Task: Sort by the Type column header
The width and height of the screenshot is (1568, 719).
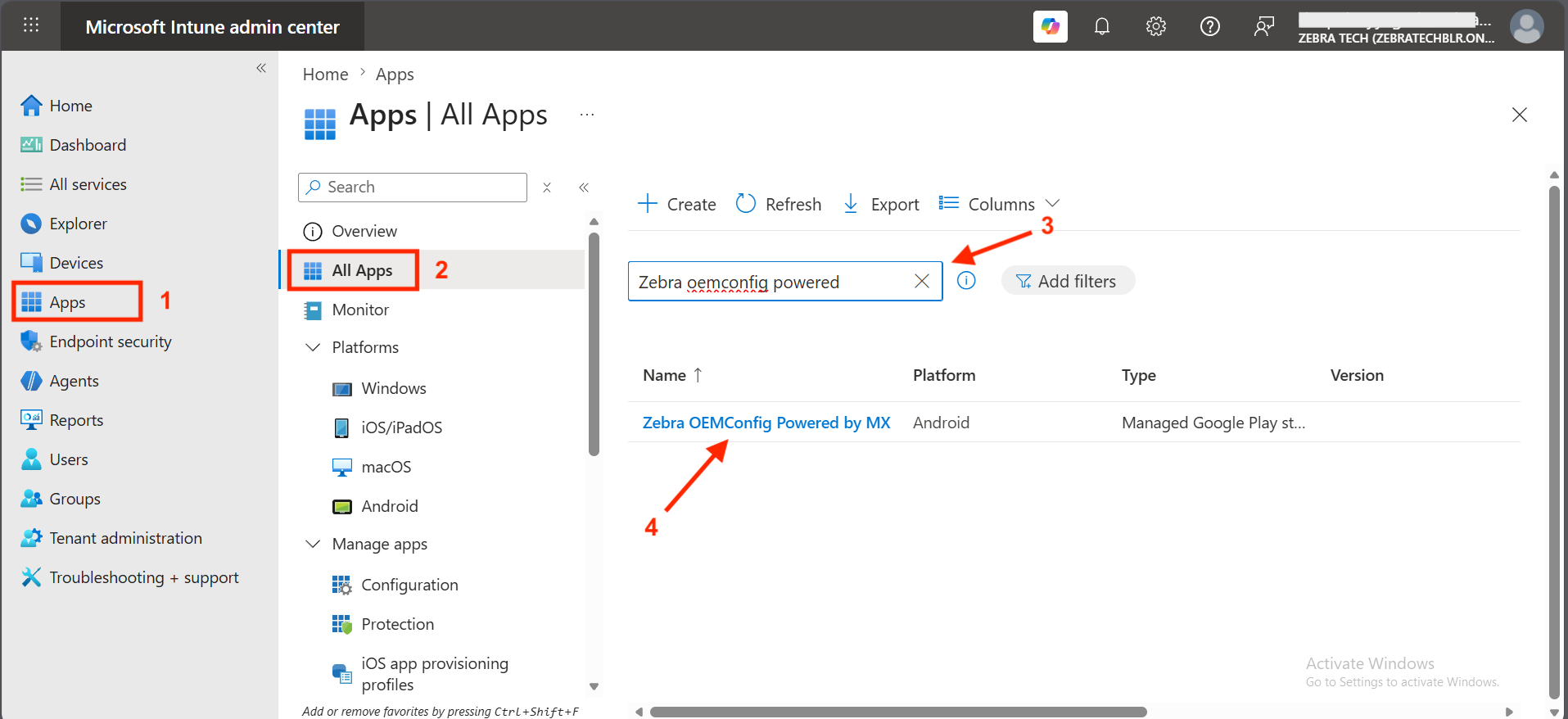Action: 1138,376
